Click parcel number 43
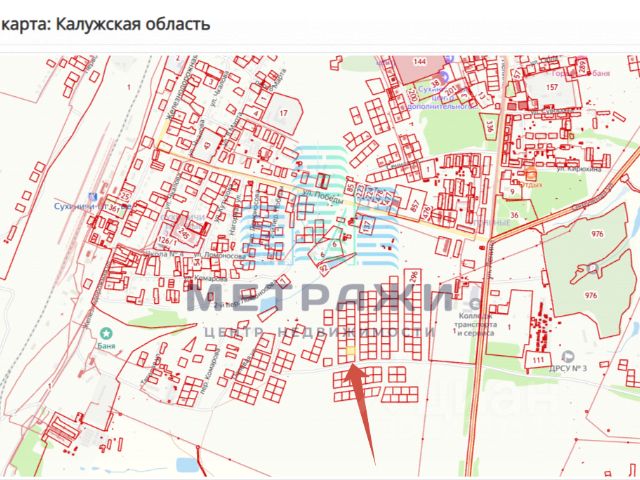The image size is (640, 480). point(209,145)
